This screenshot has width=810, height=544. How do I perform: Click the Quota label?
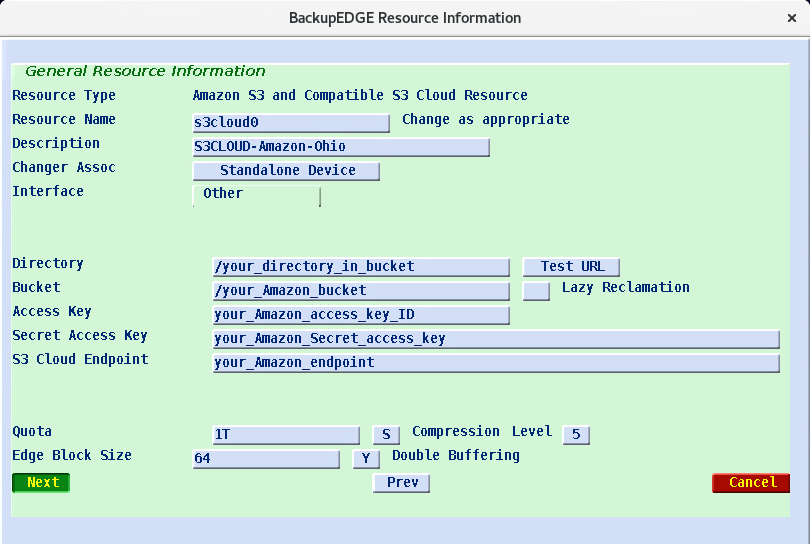[x=32, y=431]
